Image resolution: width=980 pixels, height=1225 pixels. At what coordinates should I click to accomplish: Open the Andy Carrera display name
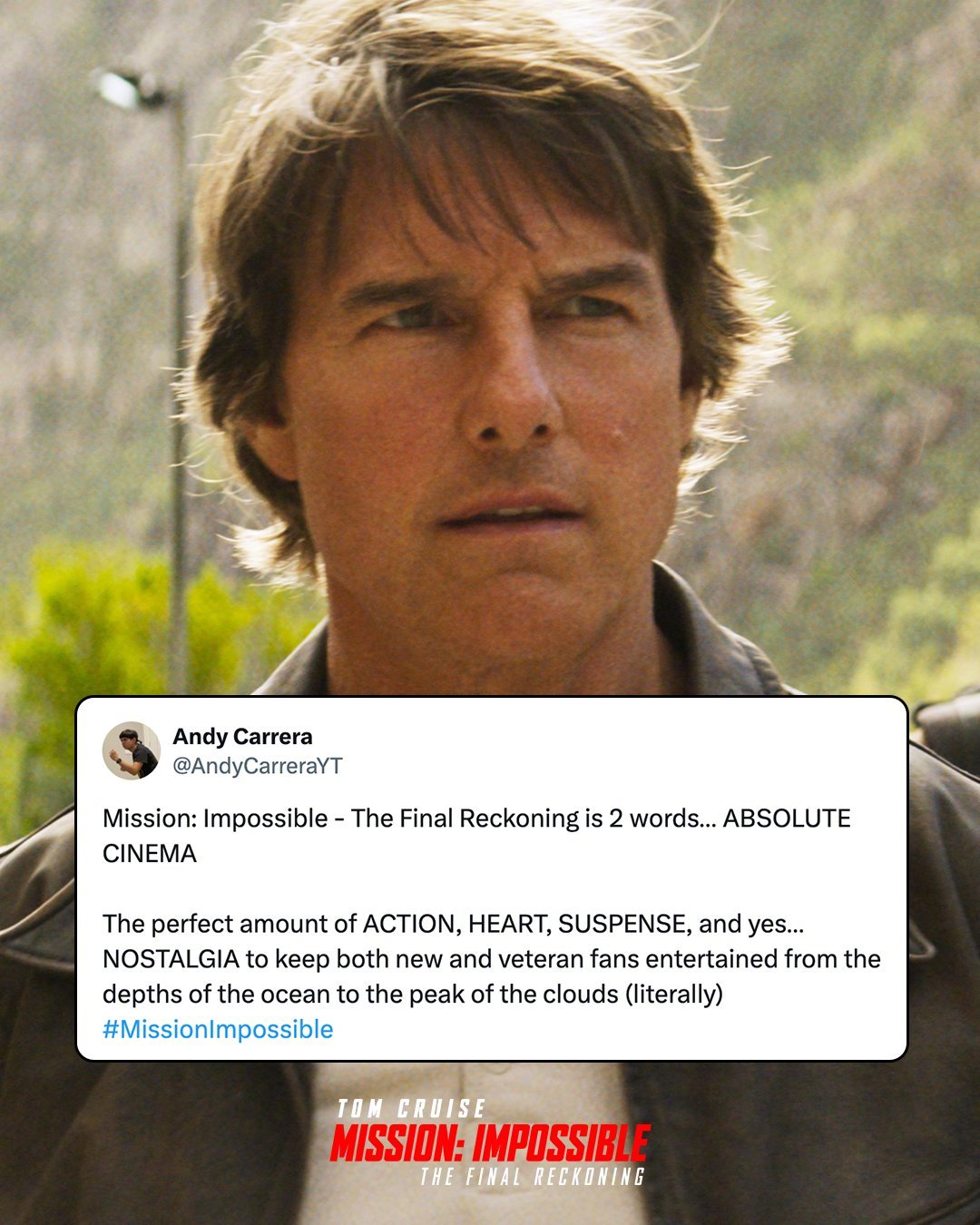[242, 736]
